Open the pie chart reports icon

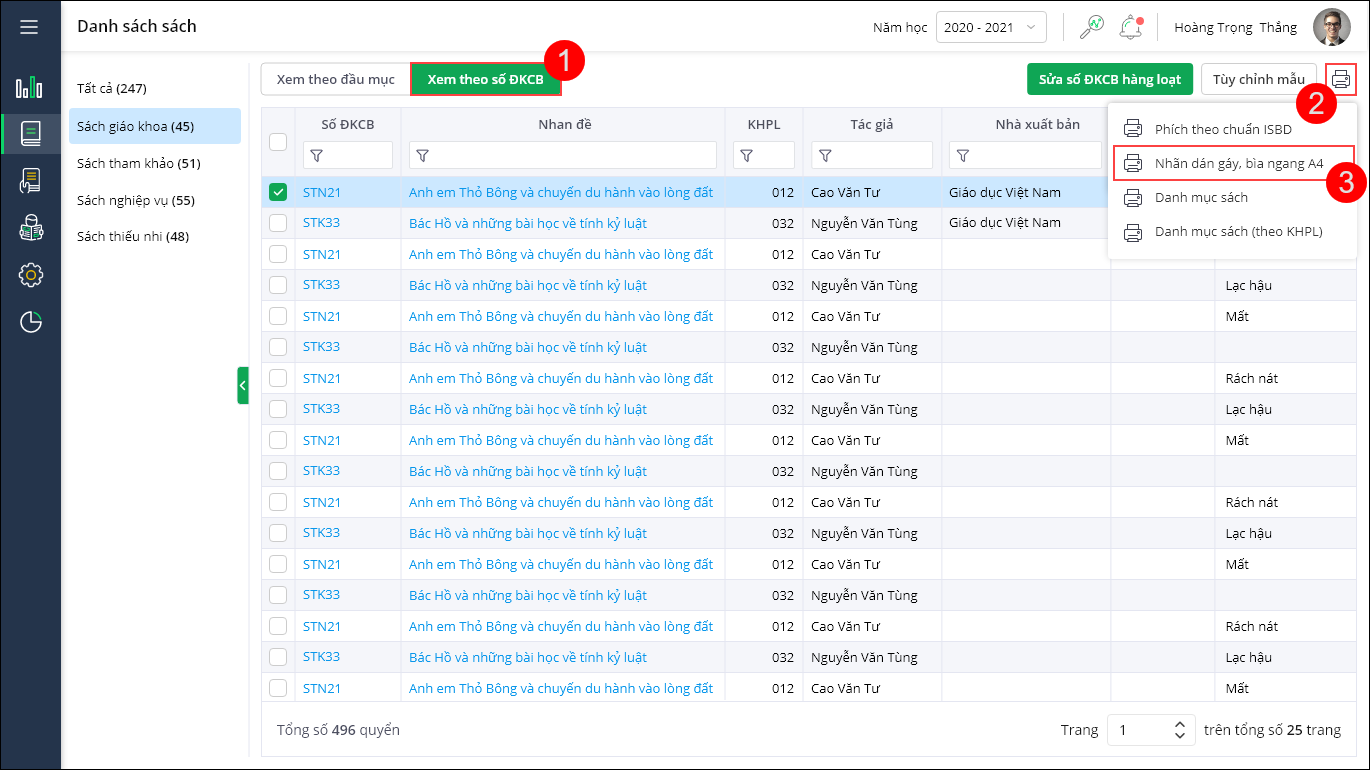coord(31,322)
